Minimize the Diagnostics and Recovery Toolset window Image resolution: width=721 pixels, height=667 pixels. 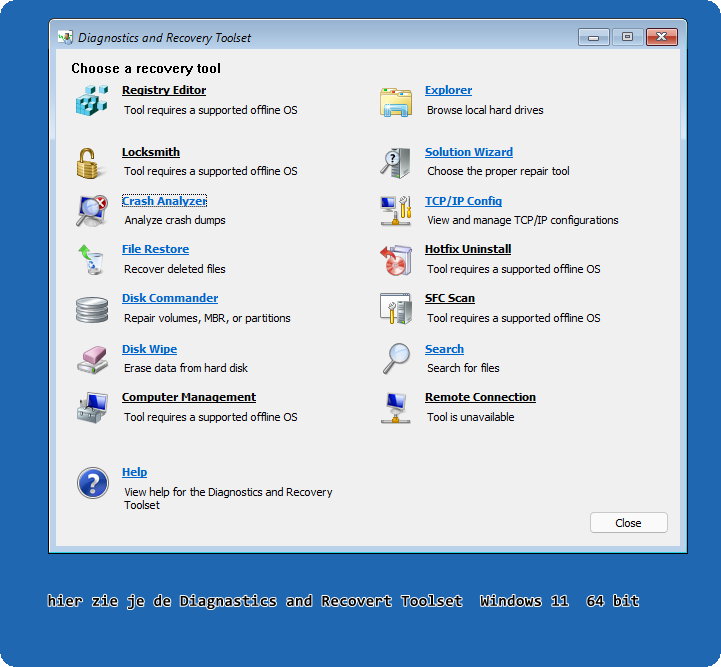(594, 37)
